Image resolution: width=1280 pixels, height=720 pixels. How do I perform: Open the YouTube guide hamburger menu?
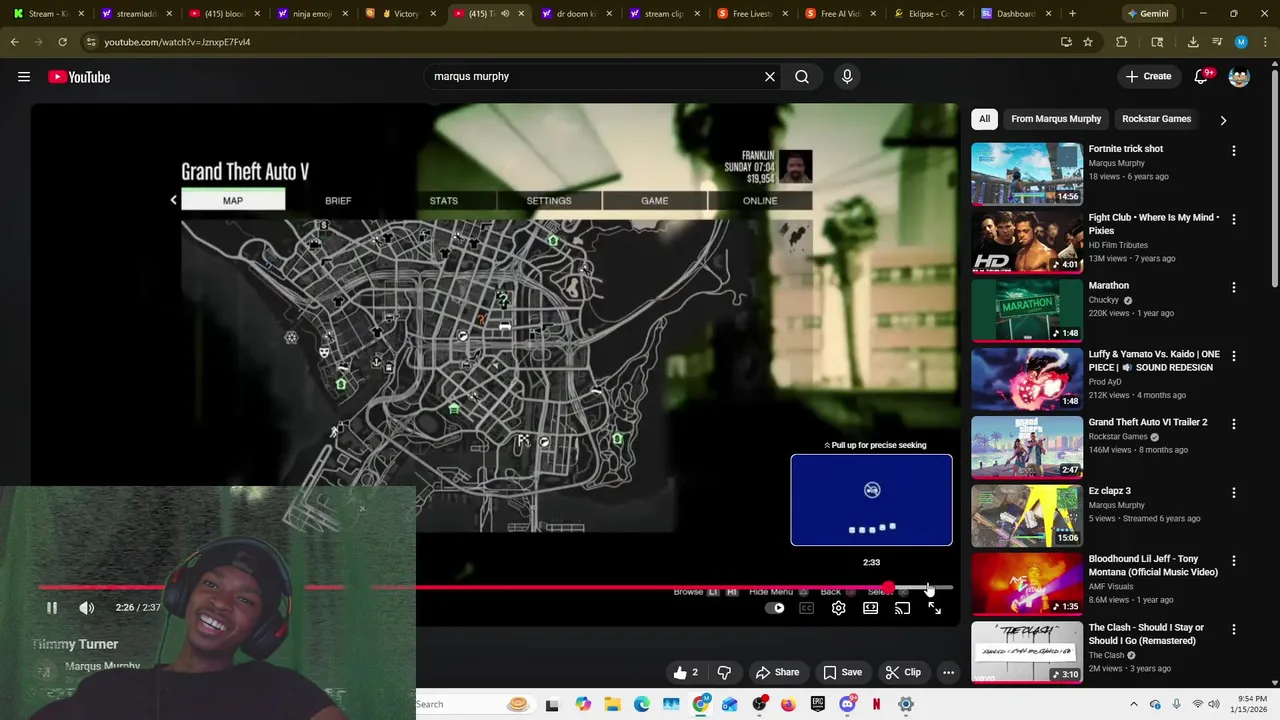24,77
